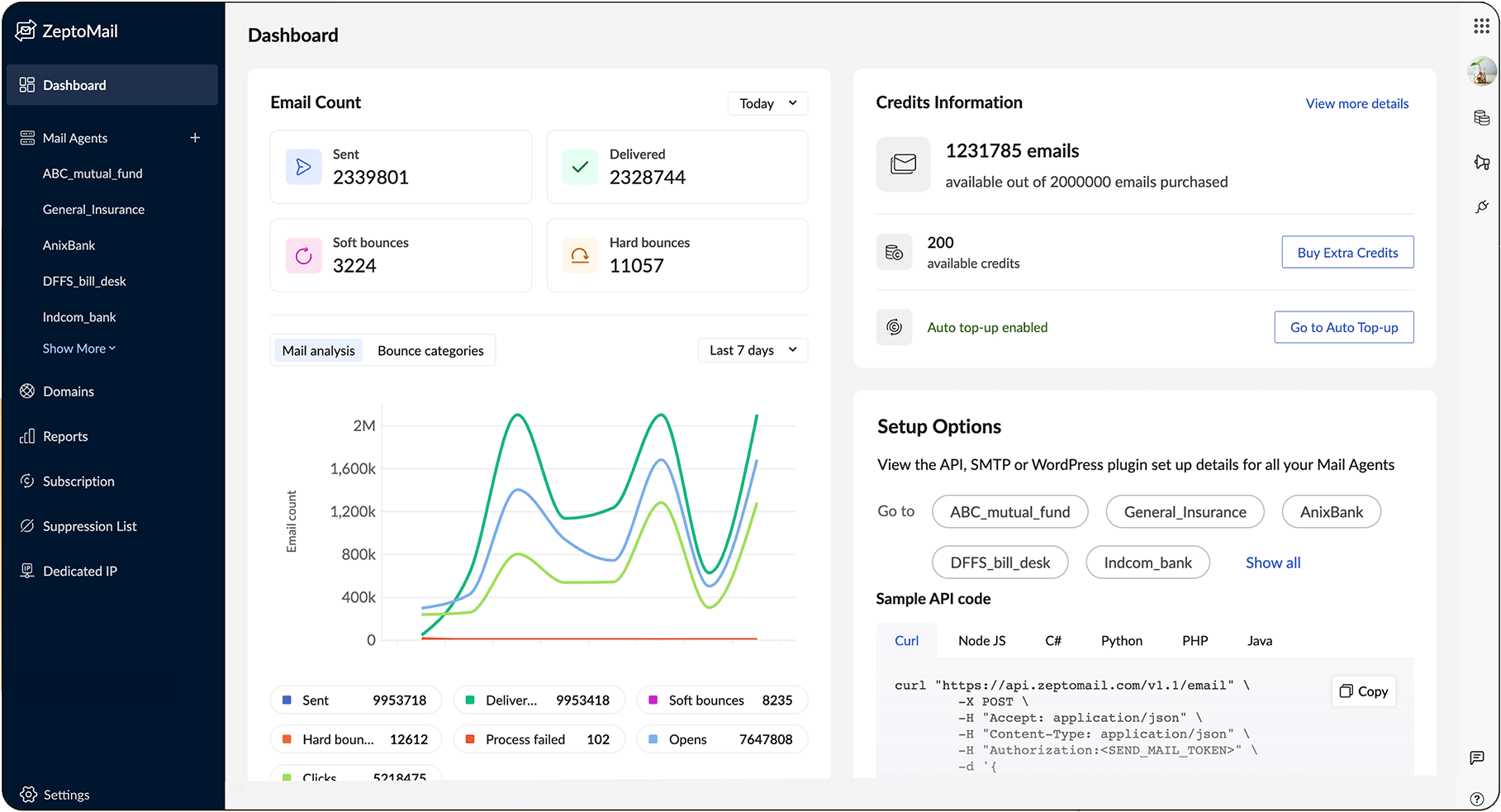
Task: Toggle the Delivered series legend item
Action: coord(539,700)
